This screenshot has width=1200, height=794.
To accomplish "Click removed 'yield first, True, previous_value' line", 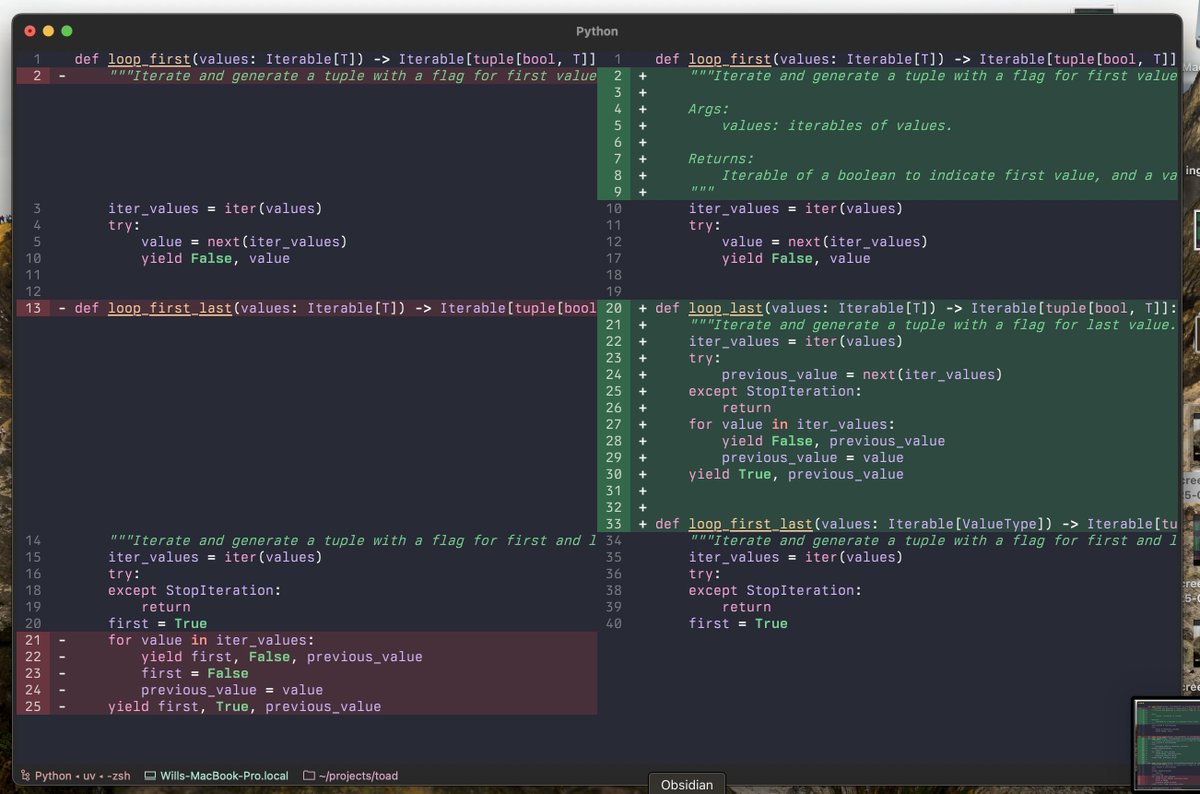I will (244, 707).
